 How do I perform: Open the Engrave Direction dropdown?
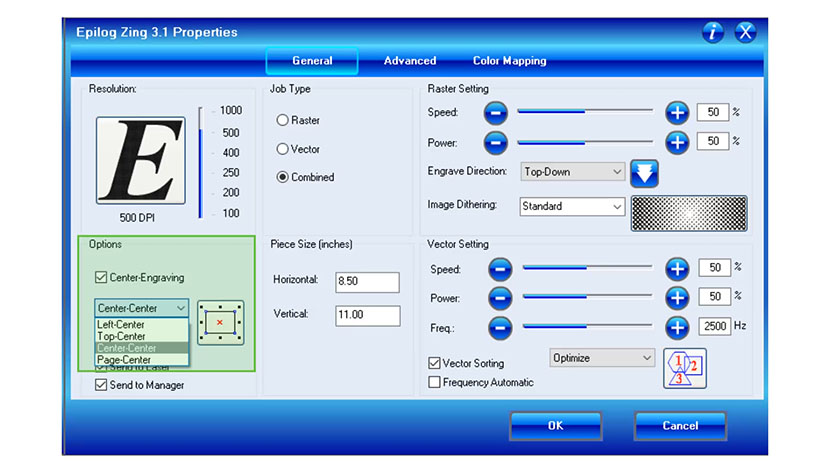(572, 172)
